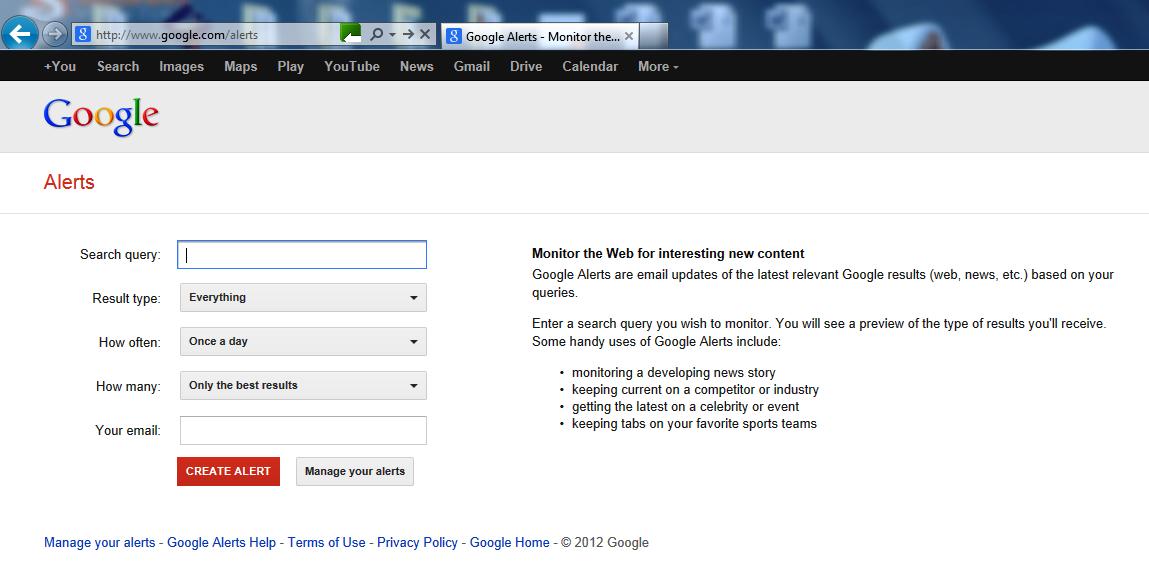The width and height of the screenshot is (1149, 580).
Task: Click 'monitoring a developing news story' bullet
Action: click(x=673, y=373)
